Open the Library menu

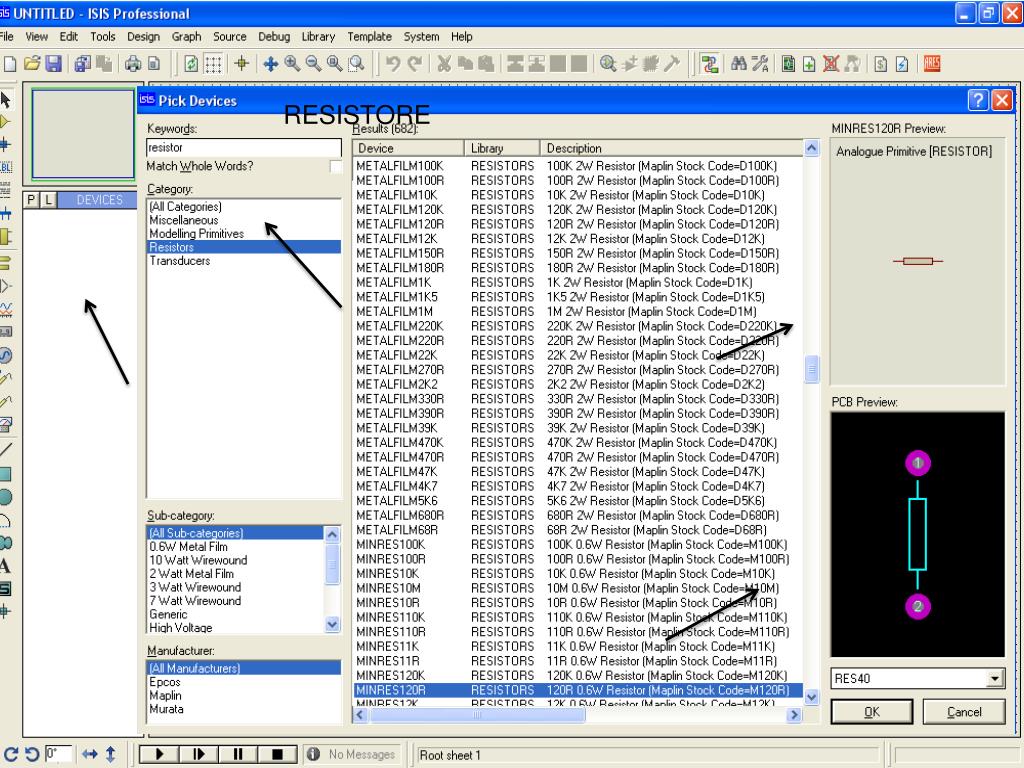(x=318, y=37)
